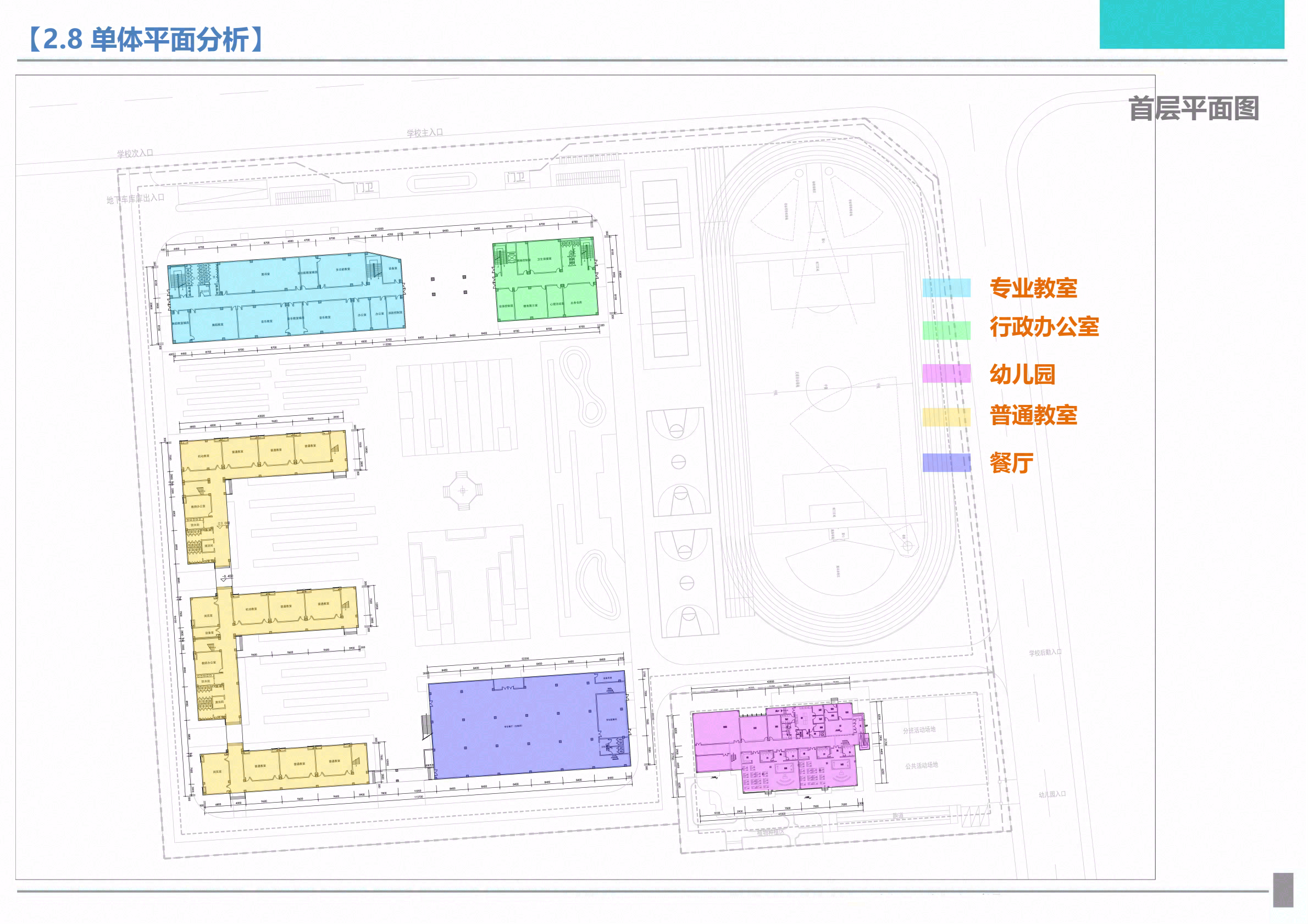Select the legend label 餐厅
1308x924 pixels.
[1012, 463]
